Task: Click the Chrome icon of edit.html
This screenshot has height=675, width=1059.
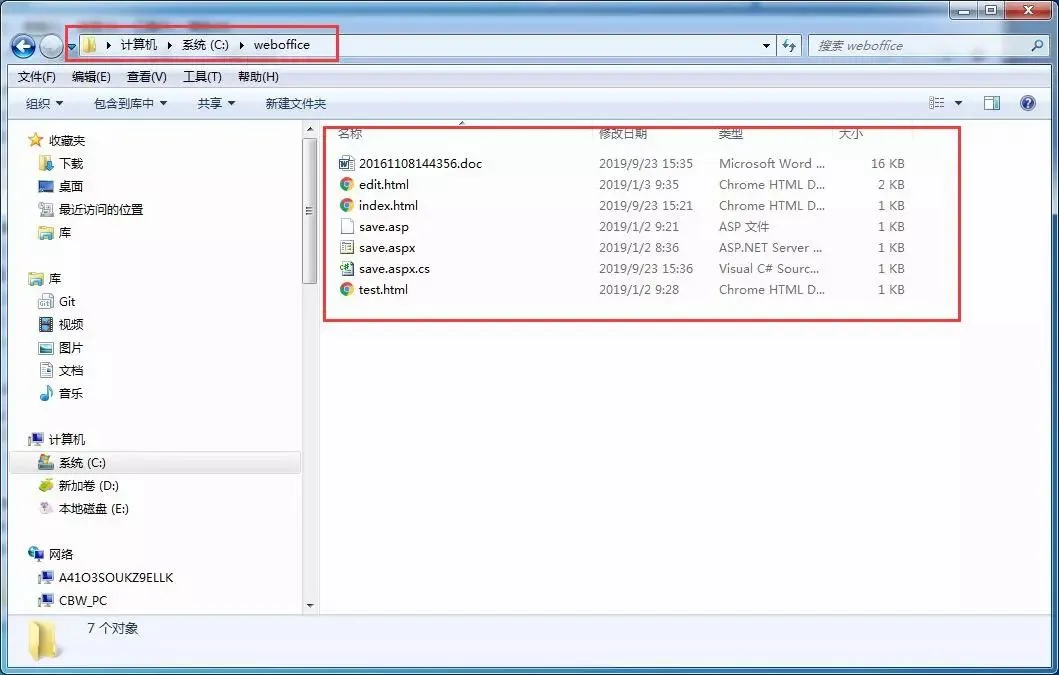Action: [346, 184]
